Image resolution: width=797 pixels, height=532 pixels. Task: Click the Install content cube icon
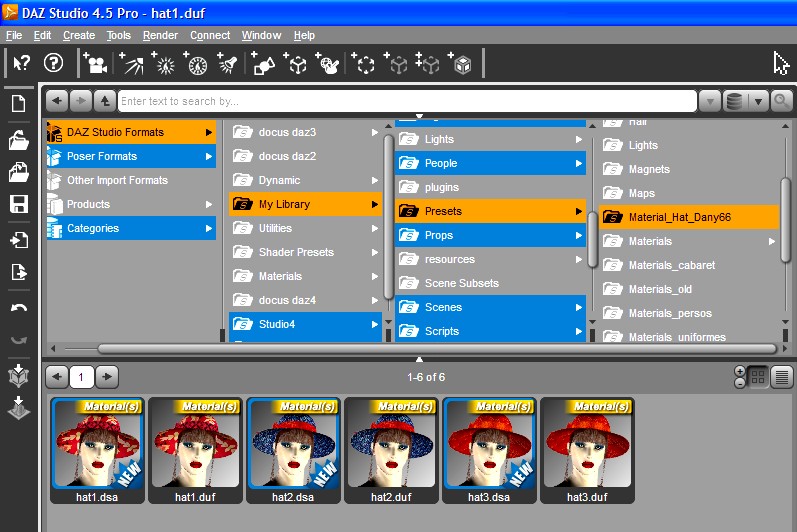click(19, 375)
